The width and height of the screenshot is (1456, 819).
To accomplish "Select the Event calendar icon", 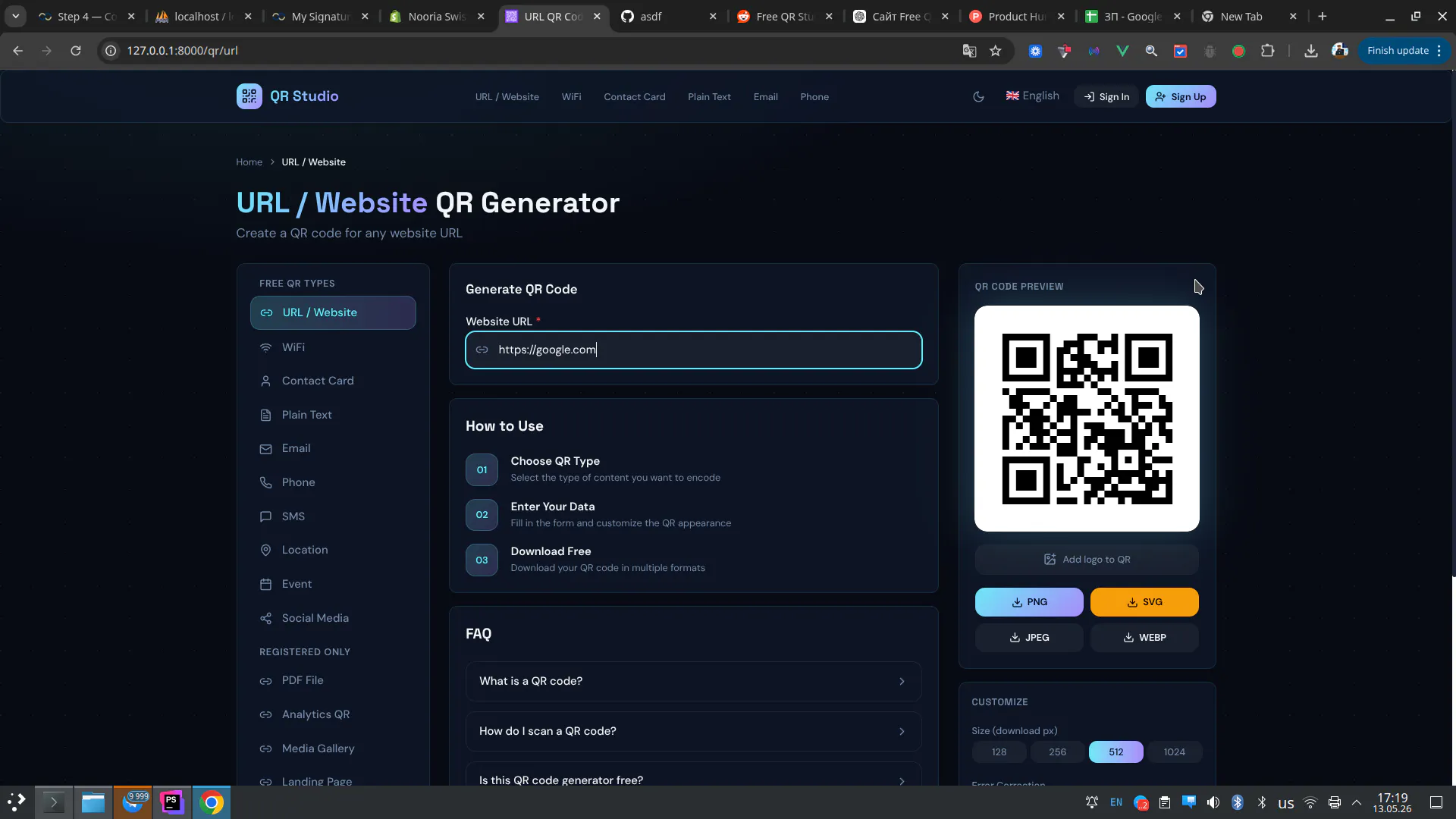I will tap(265, 585).
